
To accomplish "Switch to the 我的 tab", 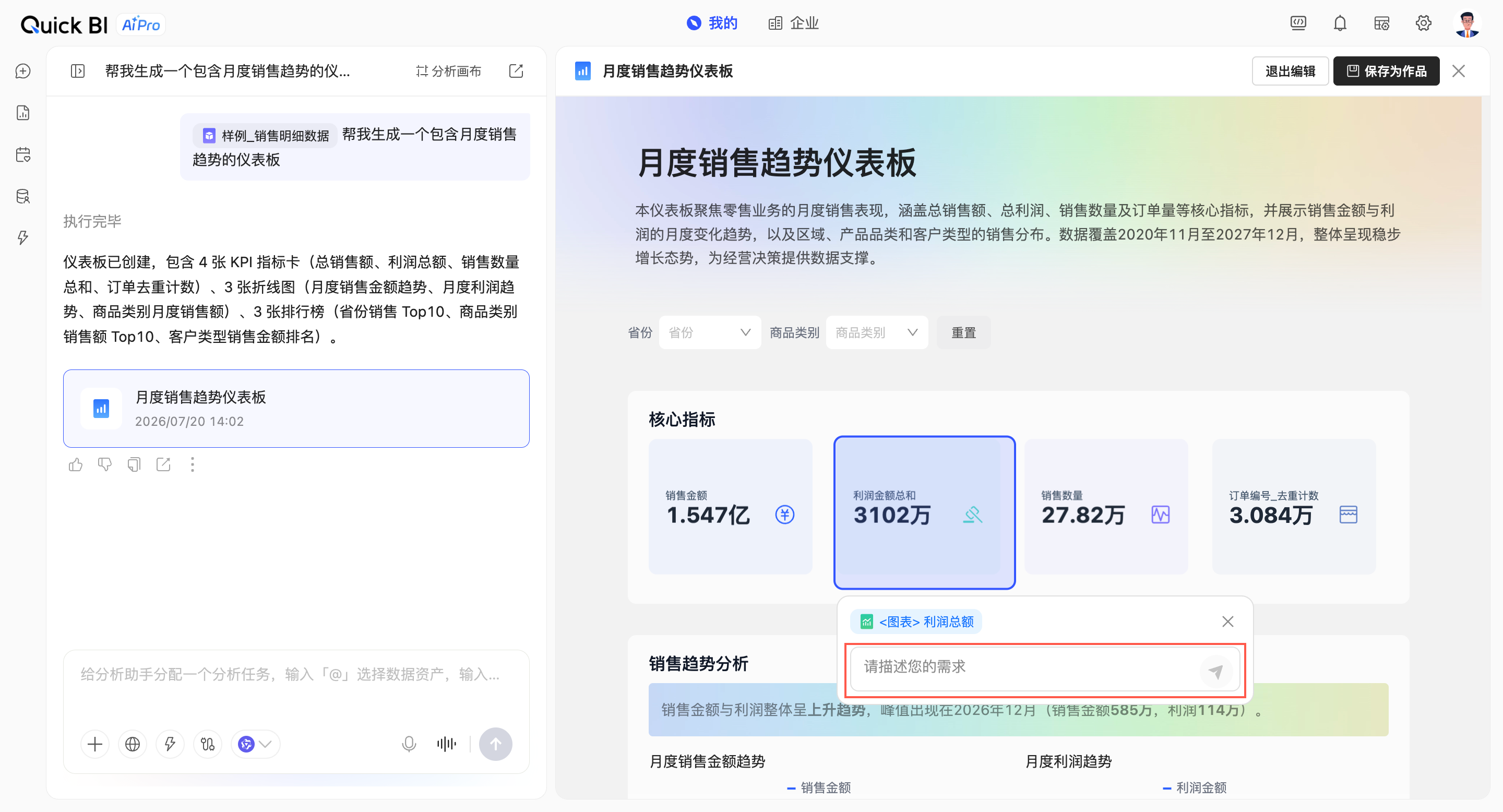I will tap(712, 23).
